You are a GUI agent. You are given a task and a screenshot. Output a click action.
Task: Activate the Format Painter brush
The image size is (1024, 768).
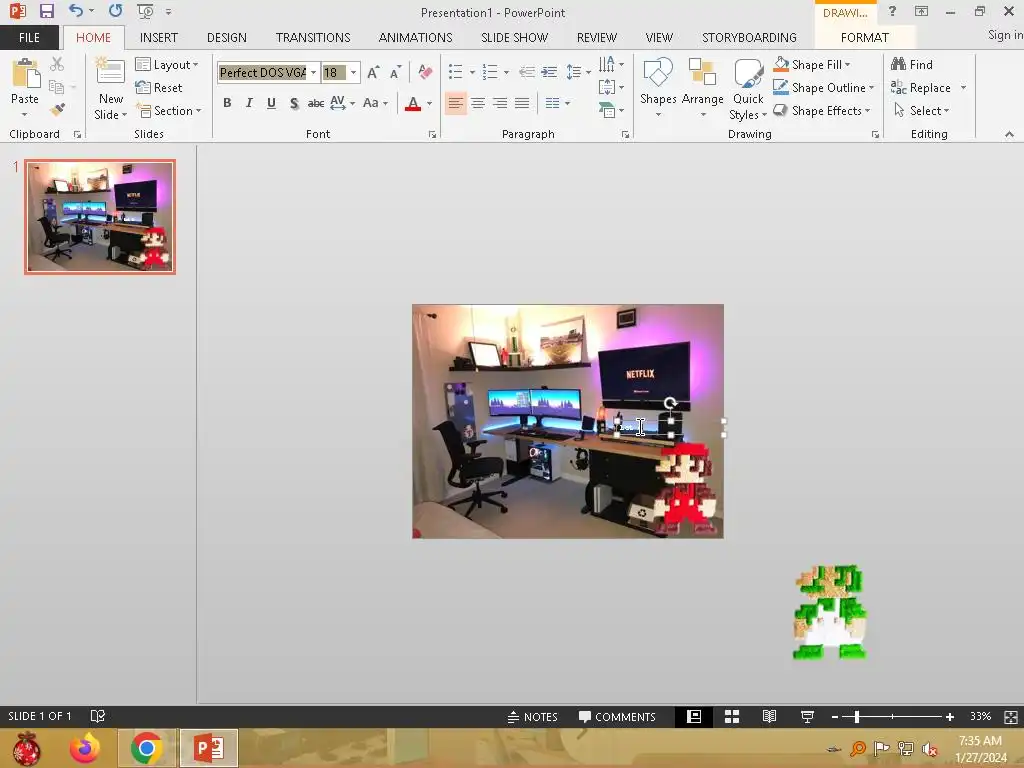click(x=57, y=109)
